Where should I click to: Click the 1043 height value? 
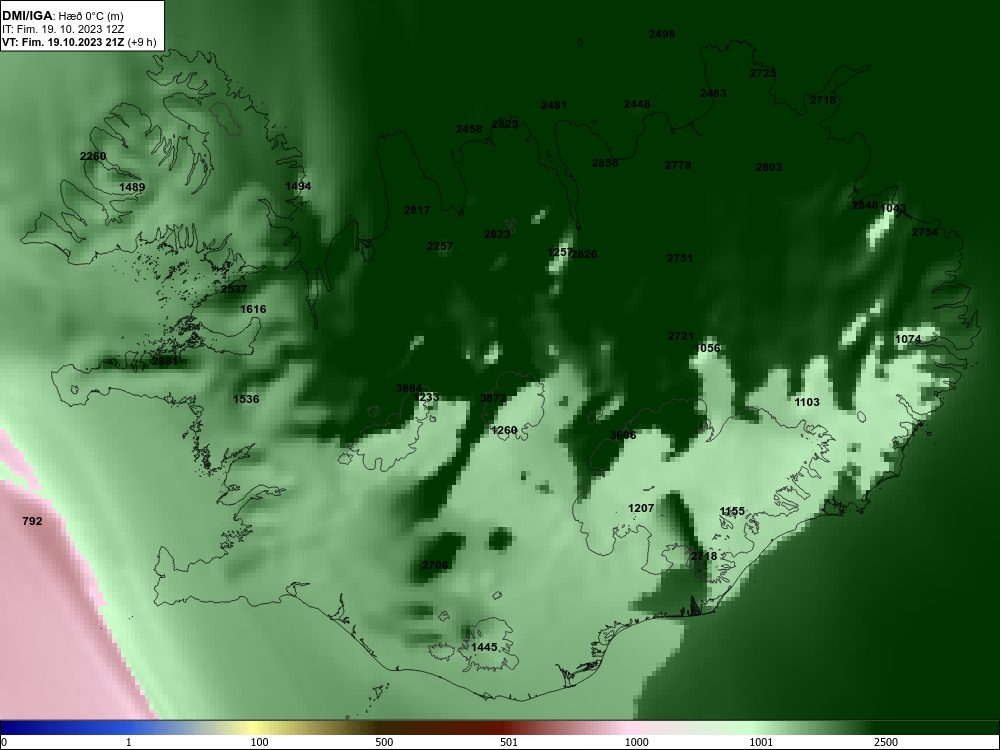(893, 209)
